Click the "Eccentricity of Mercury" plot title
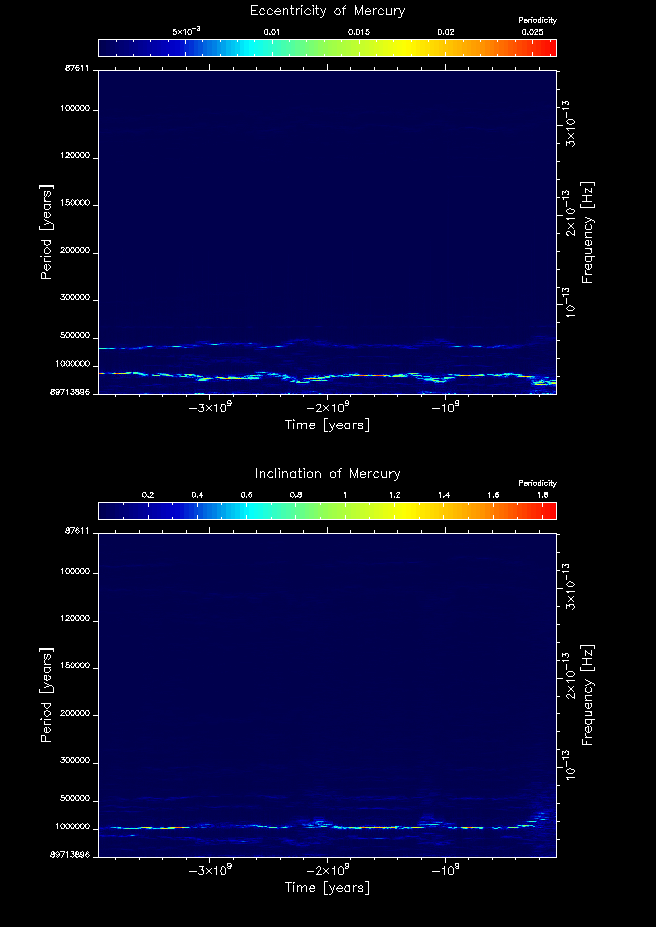Image resolution: width=656 pixels, height=927 pixels. 327,11
